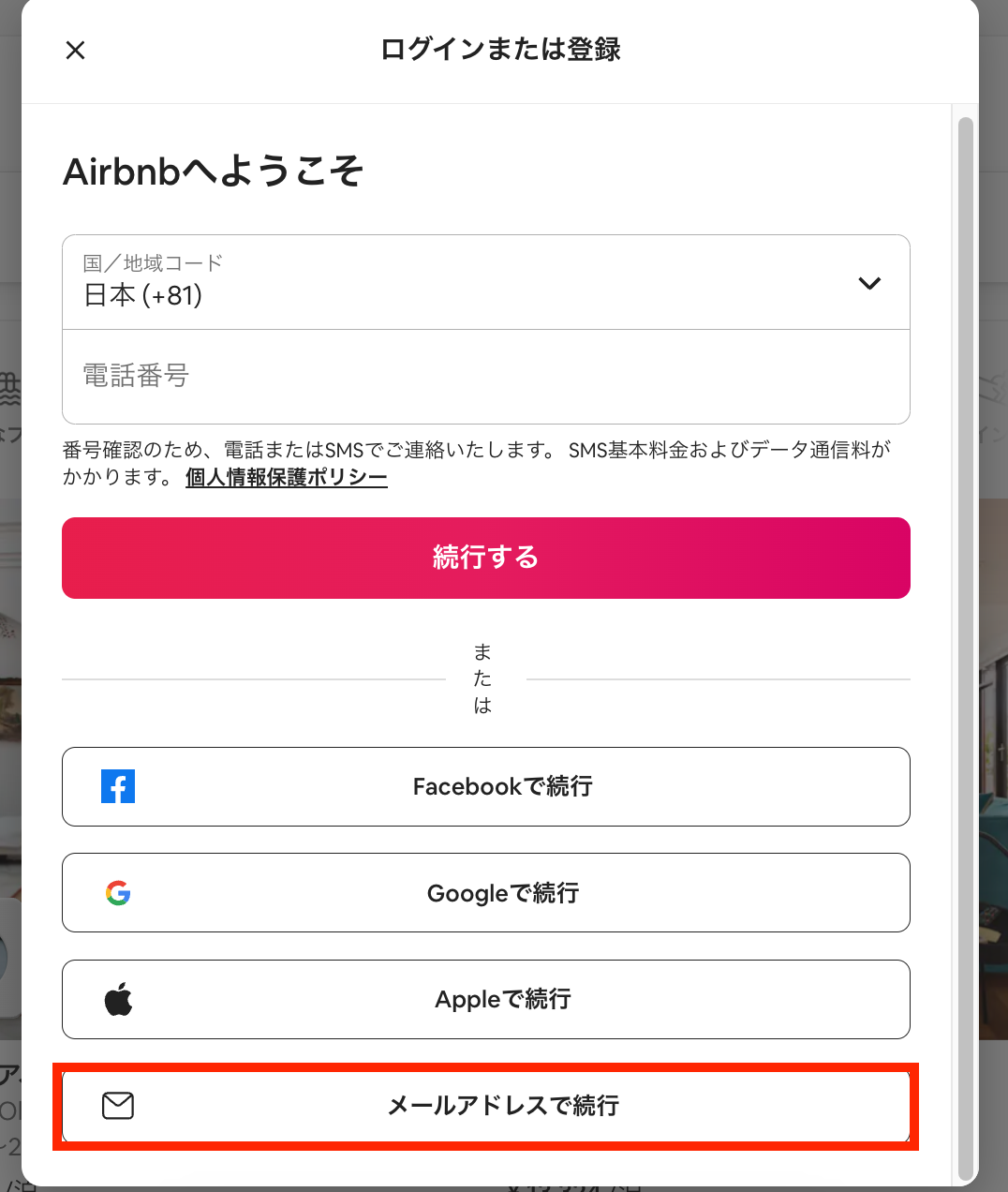Click the envelope mail icon

(x=118, y=1106)
